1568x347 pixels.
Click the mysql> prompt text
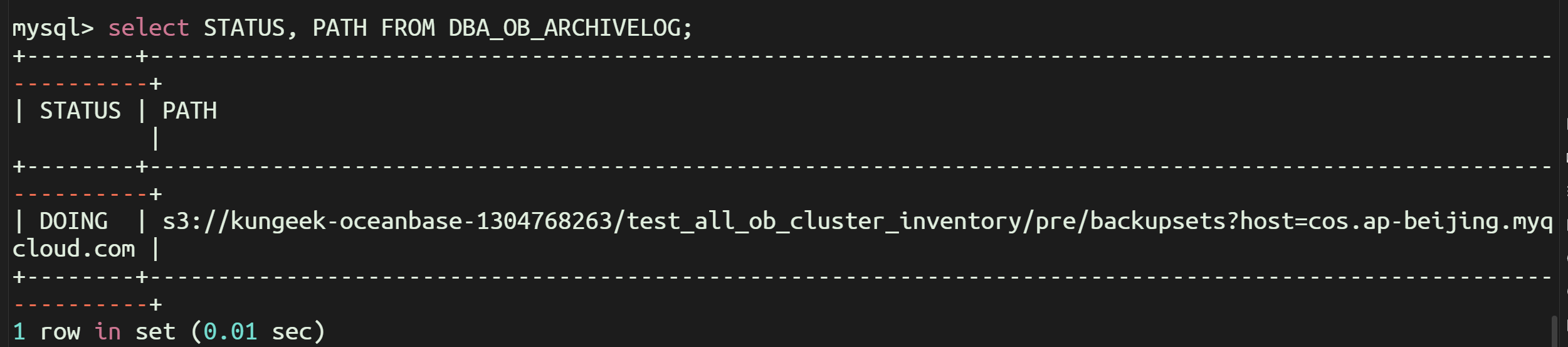(53, 28)
